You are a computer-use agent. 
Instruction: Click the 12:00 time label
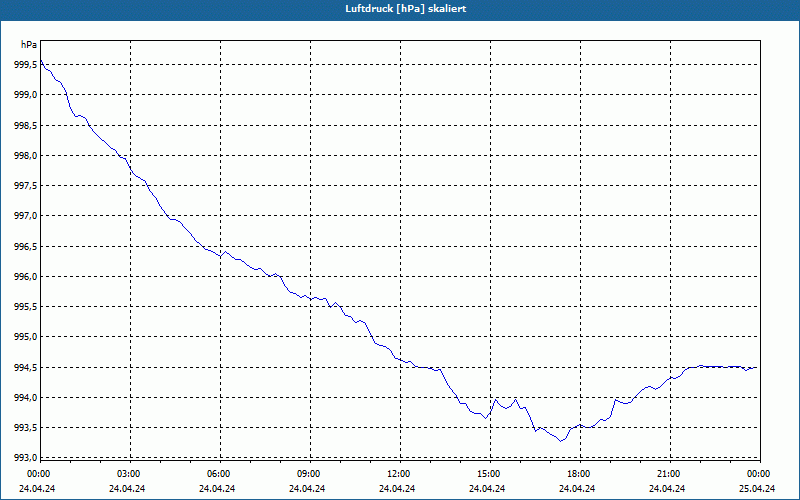point(397,474)
